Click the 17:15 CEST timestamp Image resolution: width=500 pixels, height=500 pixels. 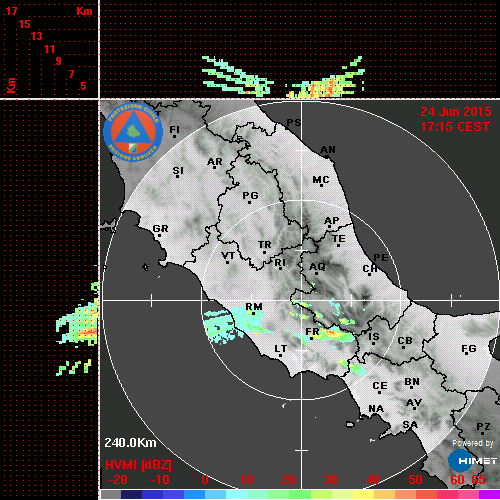pyautogui.click(x=455, y=127)
